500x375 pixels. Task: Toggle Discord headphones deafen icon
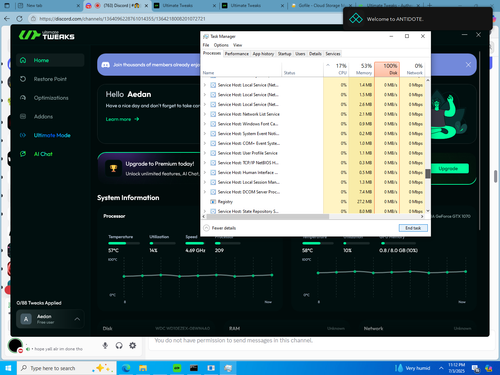pyautogui.click(x=119, y=345)
